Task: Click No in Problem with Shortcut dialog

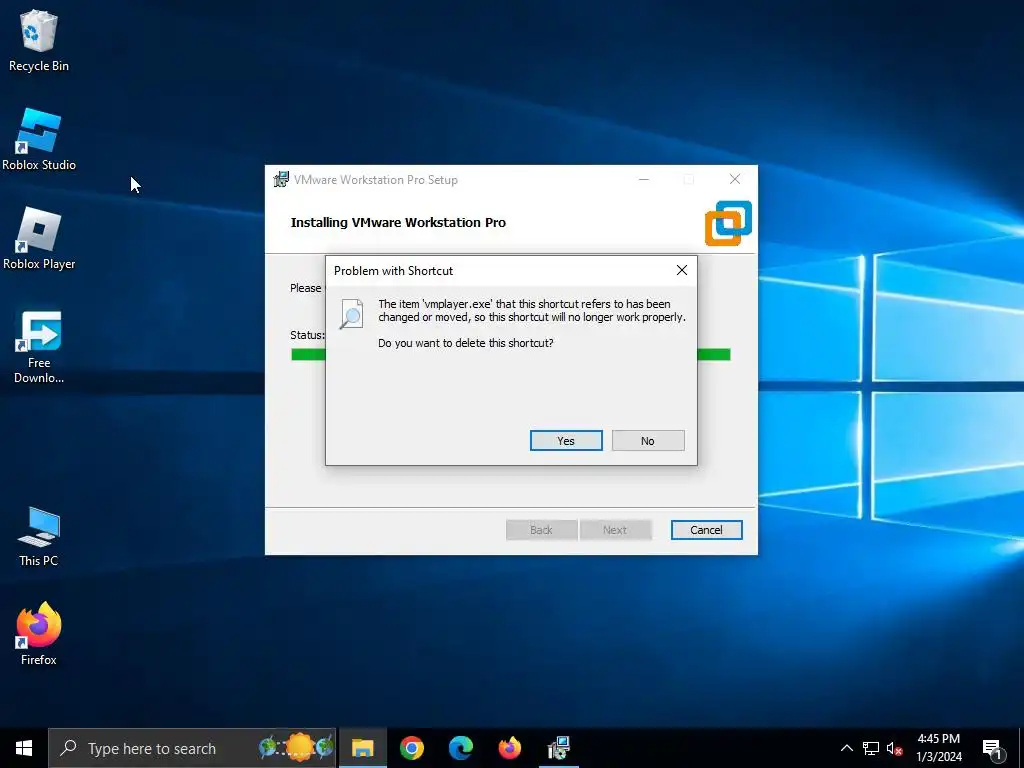Action: (648, 441)
